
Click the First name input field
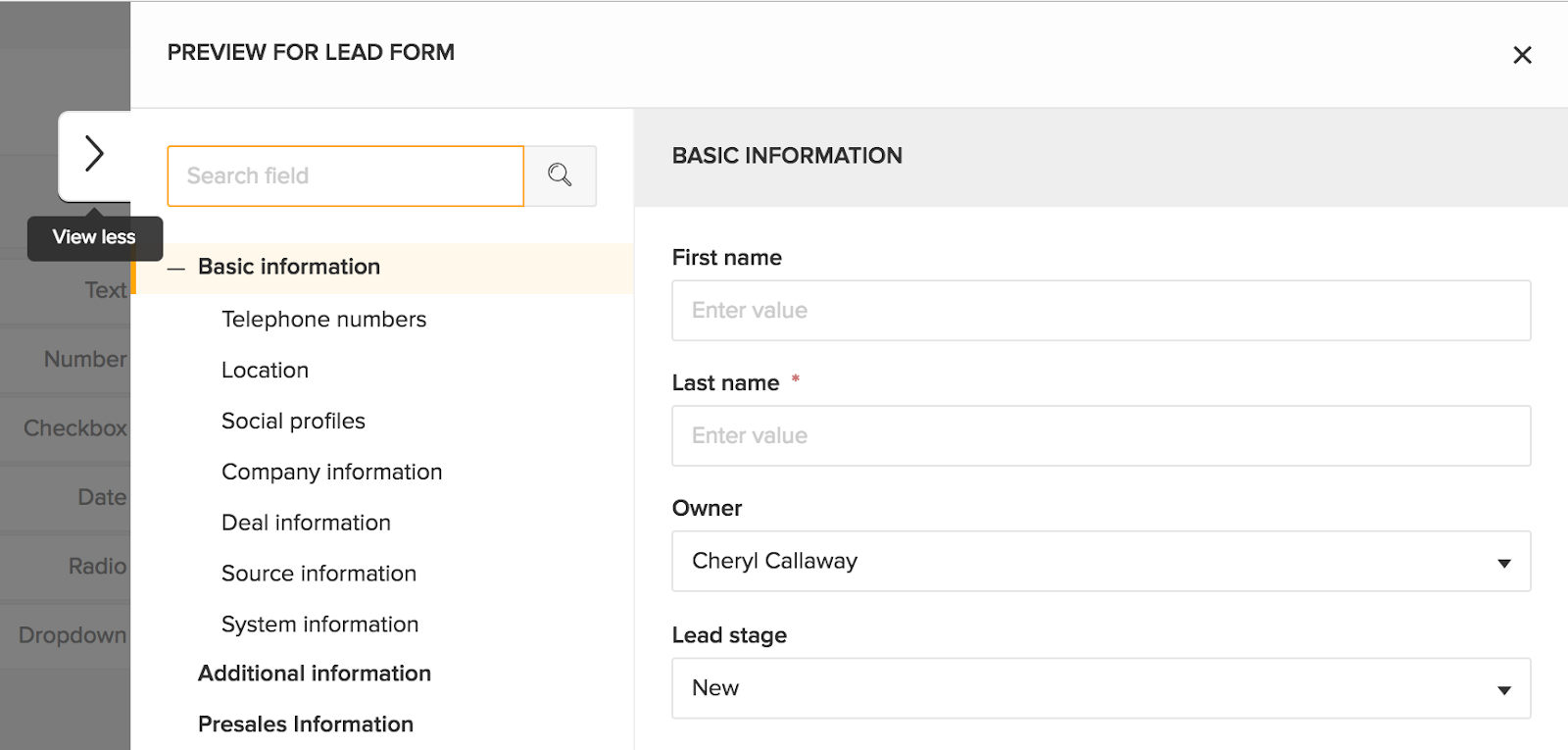(1101, 311)
